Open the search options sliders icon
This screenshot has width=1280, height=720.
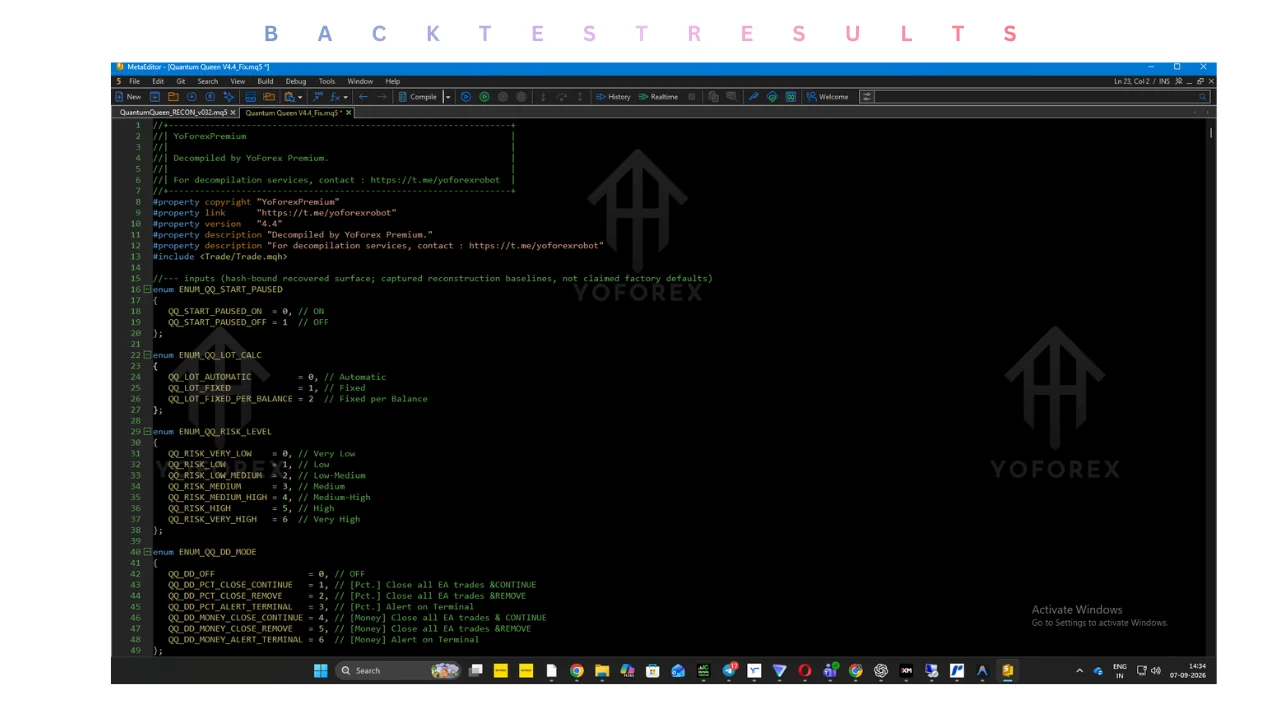[867, 97]
